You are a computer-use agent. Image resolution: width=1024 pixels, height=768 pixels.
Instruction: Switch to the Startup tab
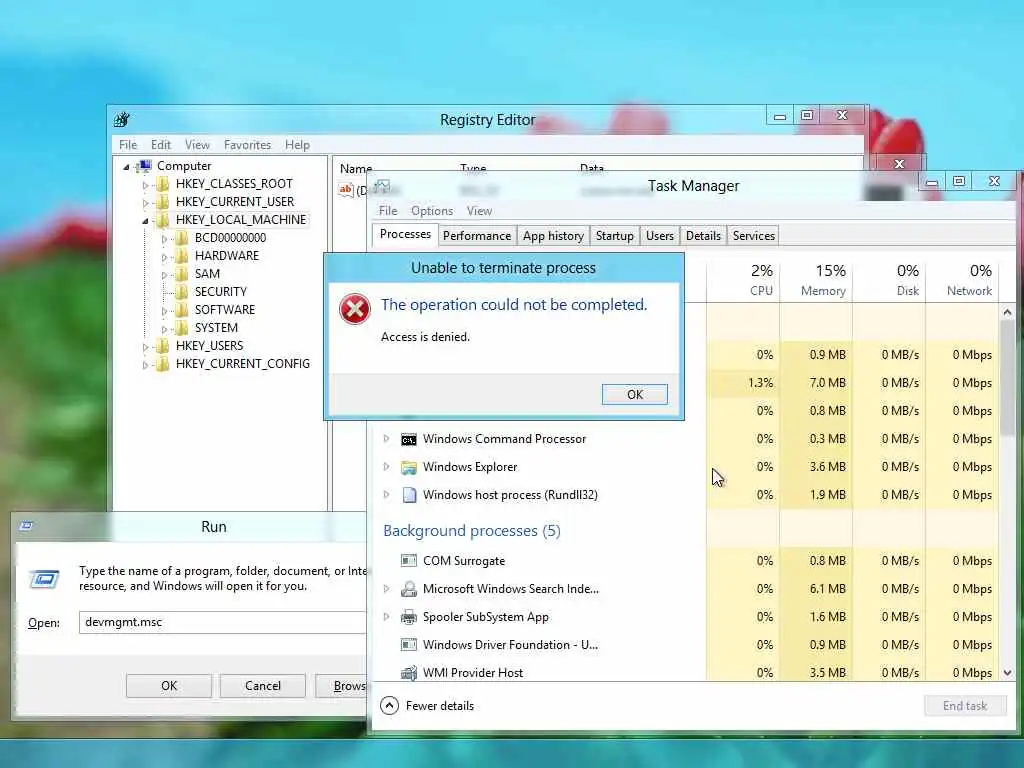pyautogui.click(x=615, y=236)
